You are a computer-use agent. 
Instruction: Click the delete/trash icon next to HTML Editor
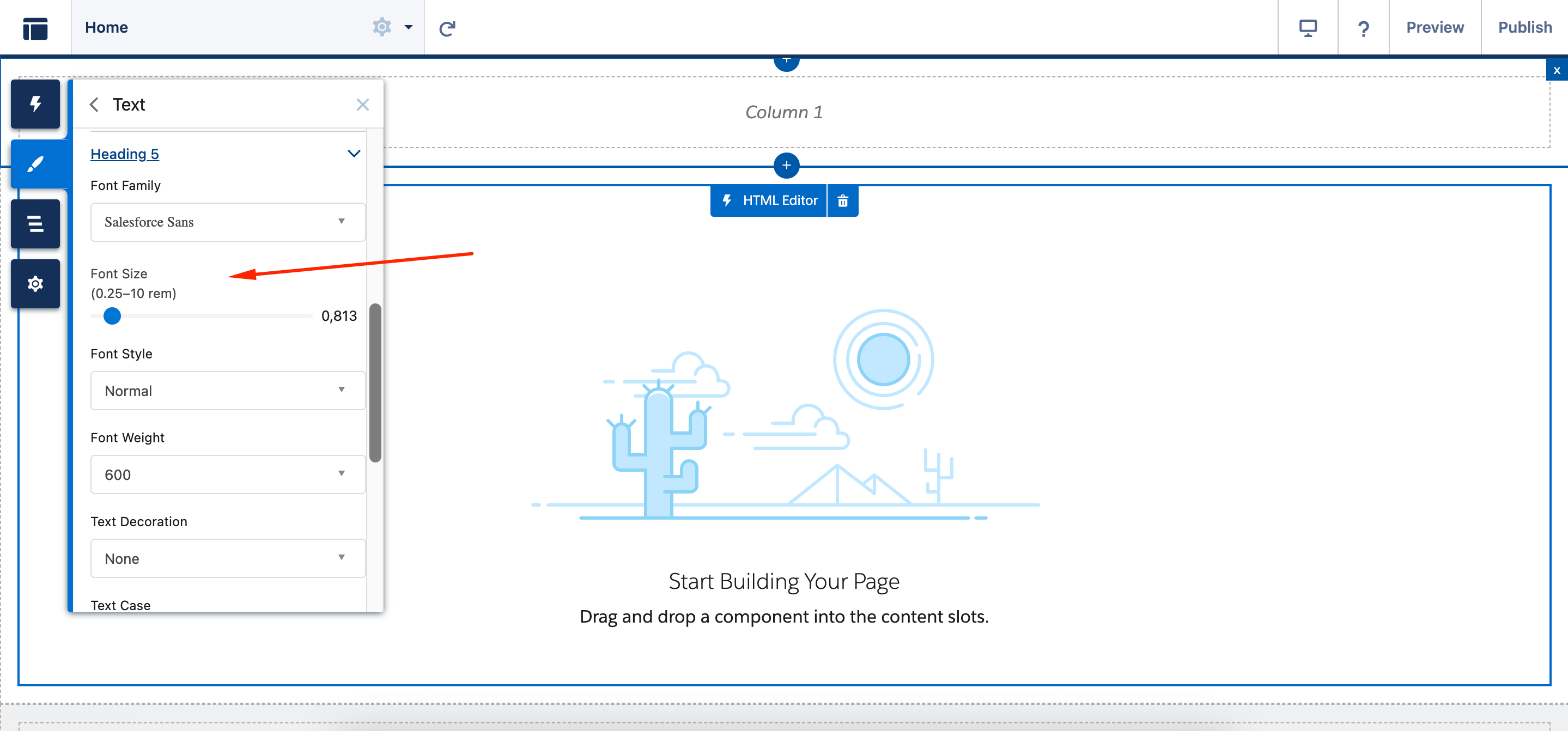(843, 200)
